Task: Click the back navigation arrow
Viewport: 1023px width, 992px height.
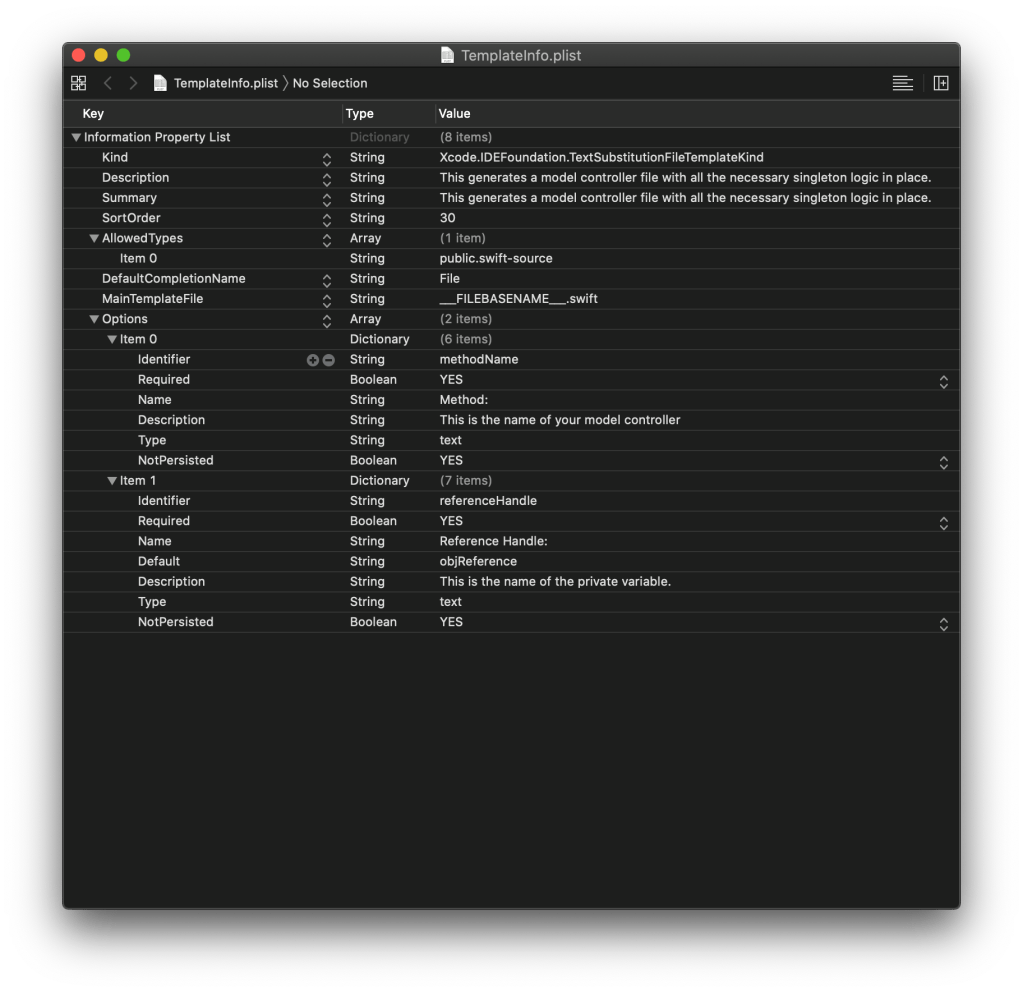Action: (x=108, y=83)
